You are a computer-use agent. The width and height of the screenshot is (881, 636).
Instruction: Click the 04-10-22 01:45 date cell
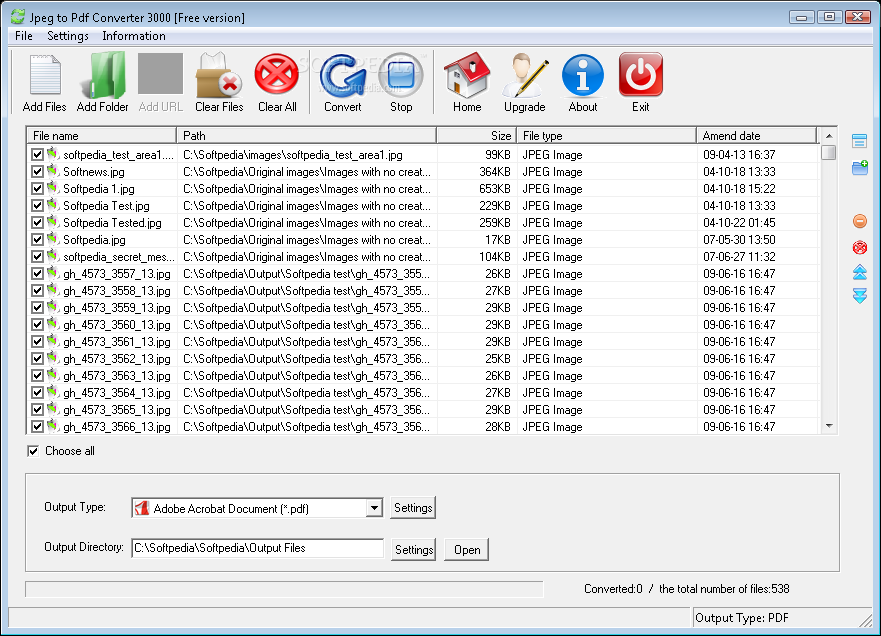[x=739, y=222]
